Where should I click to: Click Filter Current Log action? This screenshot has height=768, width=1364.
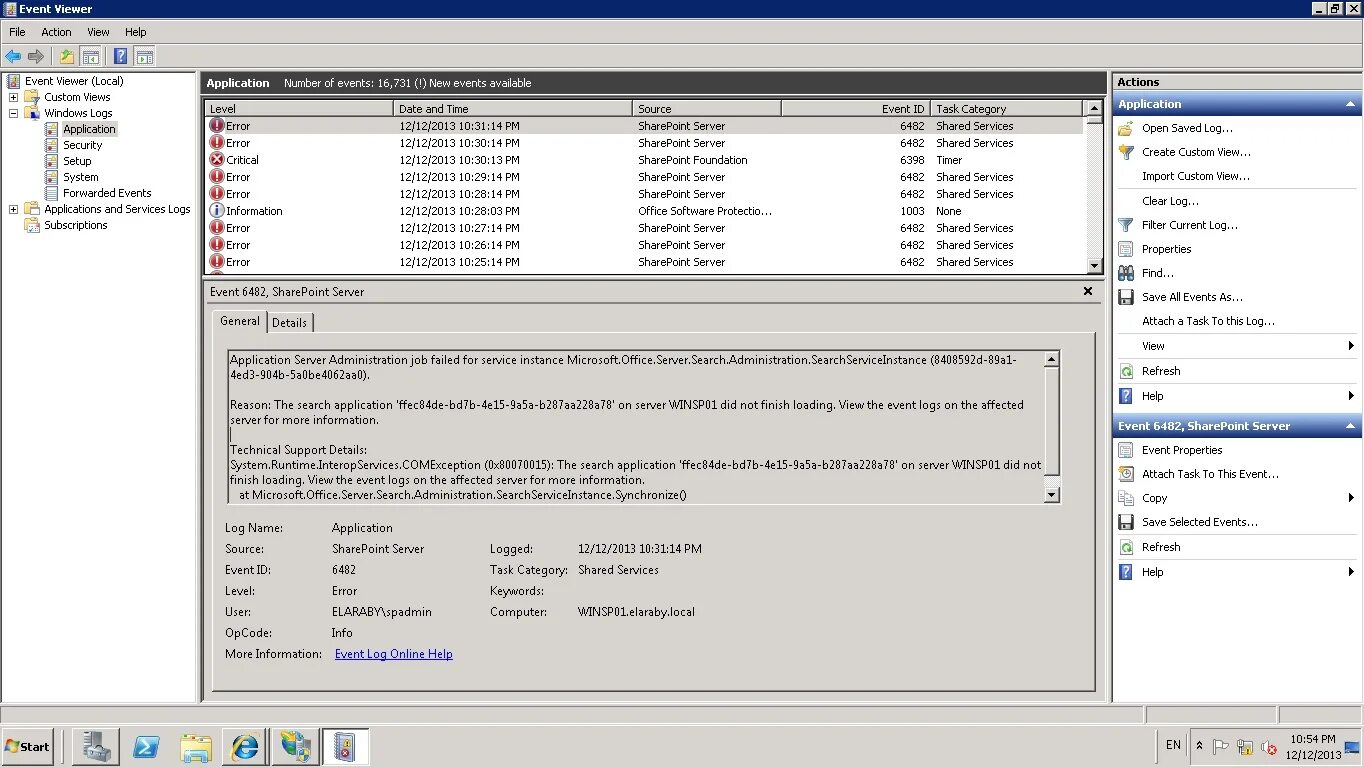pyautogui.click(x=1189, y=225)
